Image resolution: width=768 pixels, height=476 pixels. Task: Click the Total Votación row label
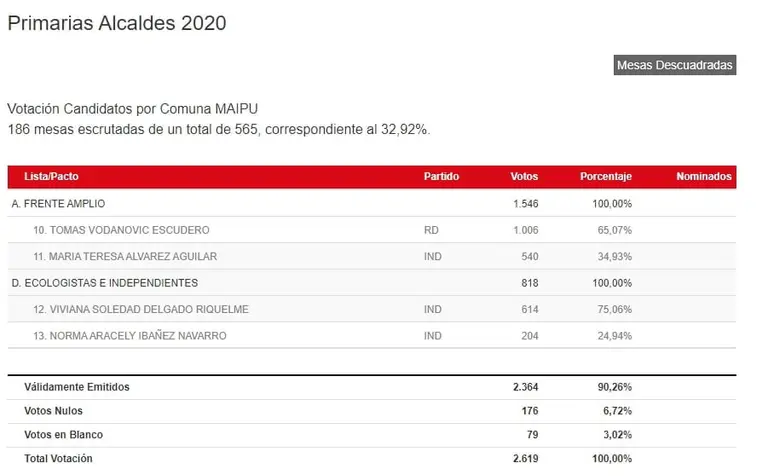coord(58,459)
